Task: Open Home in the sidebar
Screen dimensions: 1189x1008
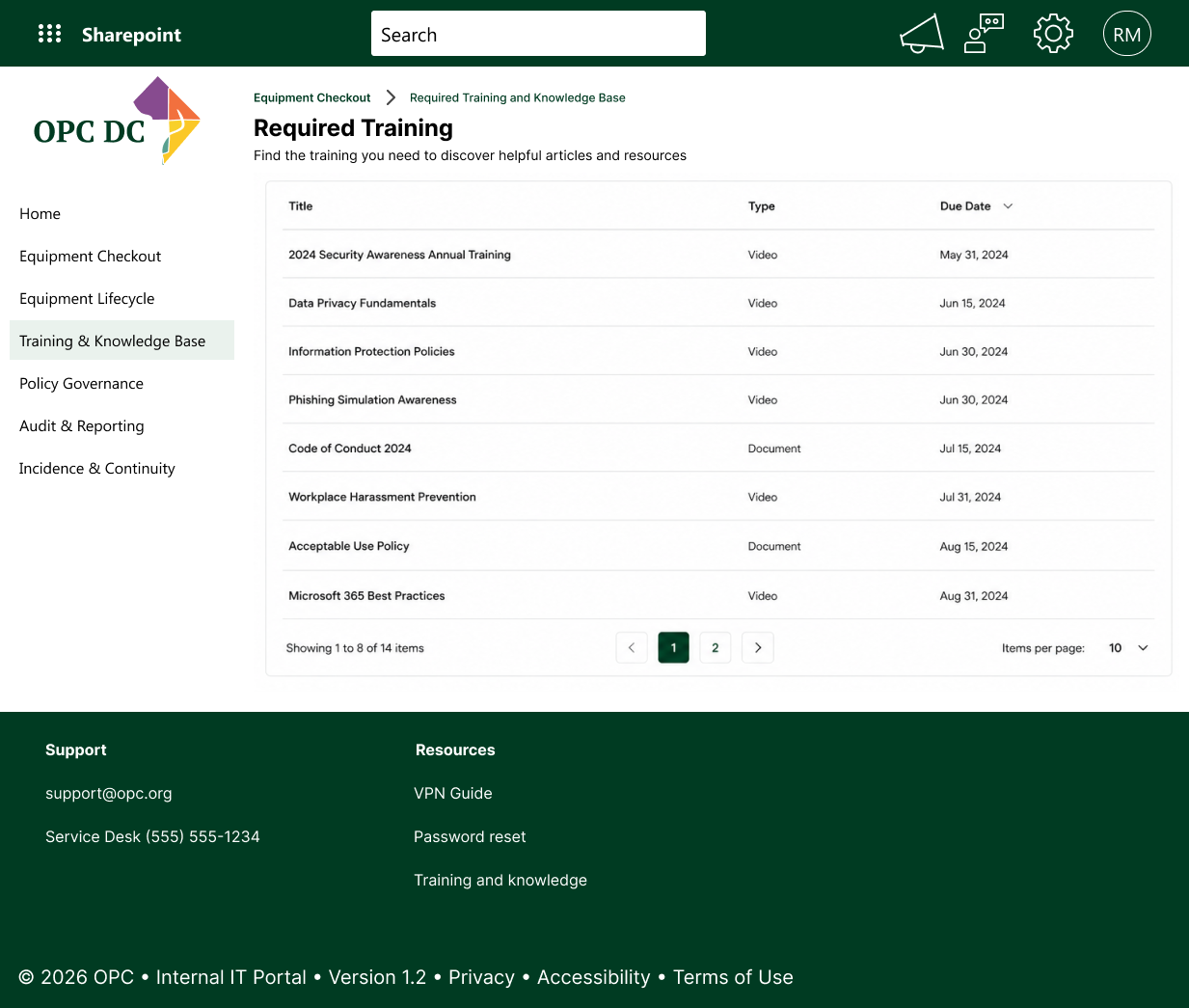Action: [x=40, y=214]
